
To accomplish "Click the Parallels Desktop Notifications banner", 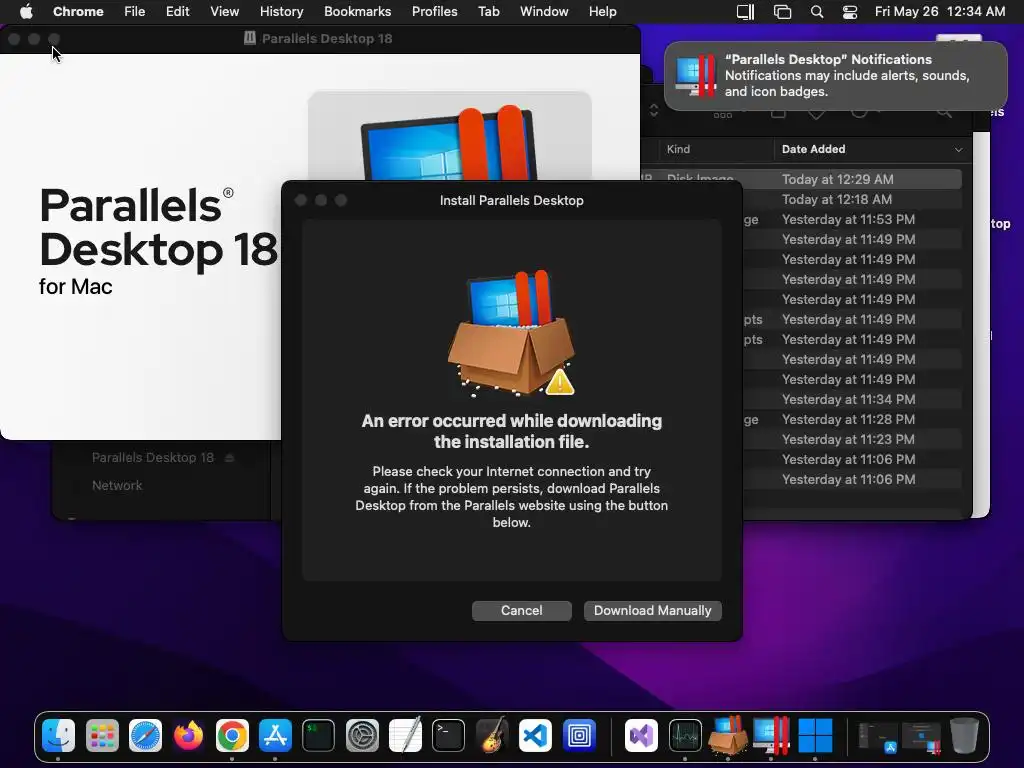I will coord(836,76).
